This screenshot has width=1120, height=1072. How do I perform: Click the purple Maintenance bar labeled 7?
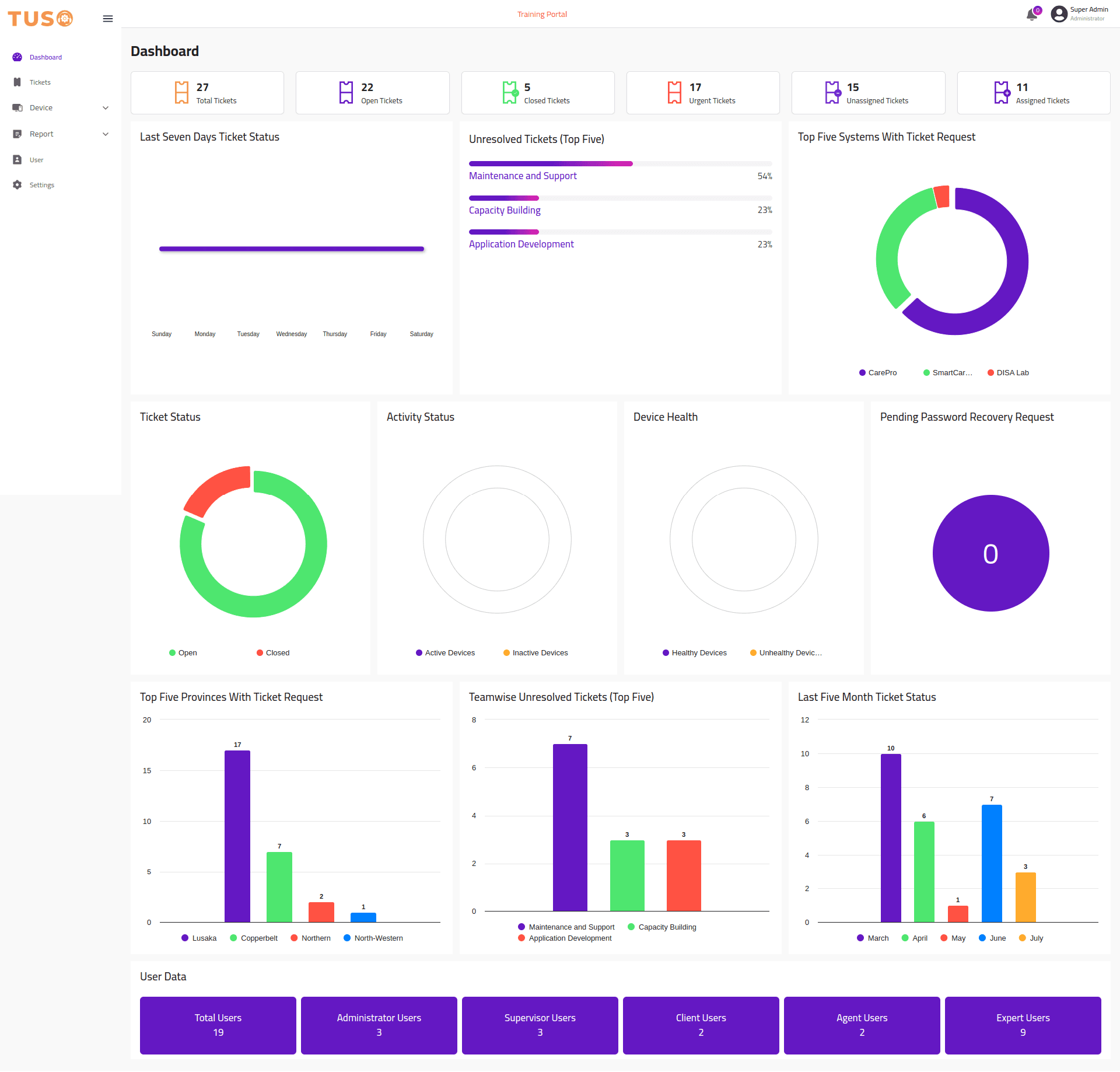pos(570,827)
